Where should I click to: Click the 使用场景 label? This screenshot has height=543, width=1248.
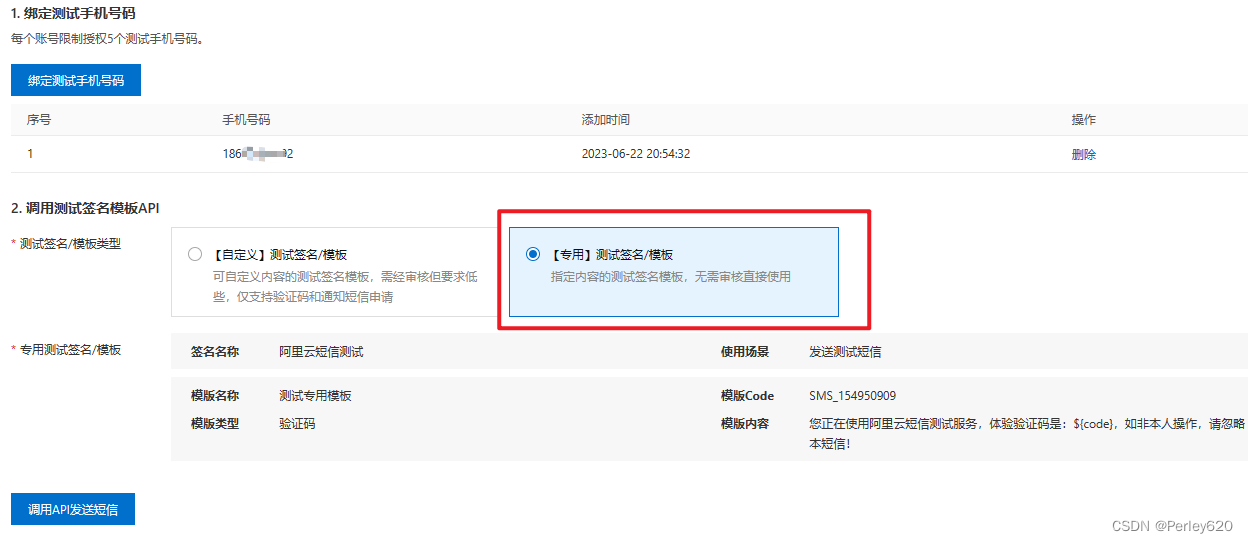(x=745, y=352)
